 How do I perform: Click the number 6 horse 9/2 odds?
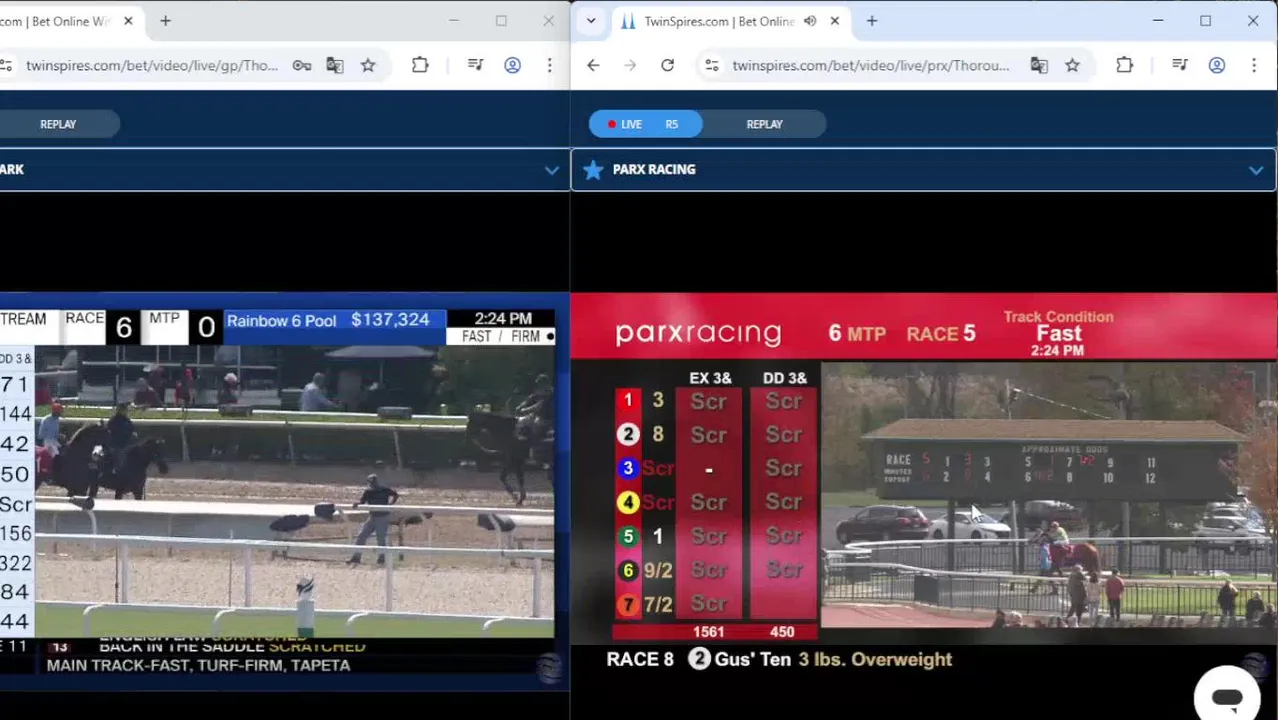coord(657,570)
